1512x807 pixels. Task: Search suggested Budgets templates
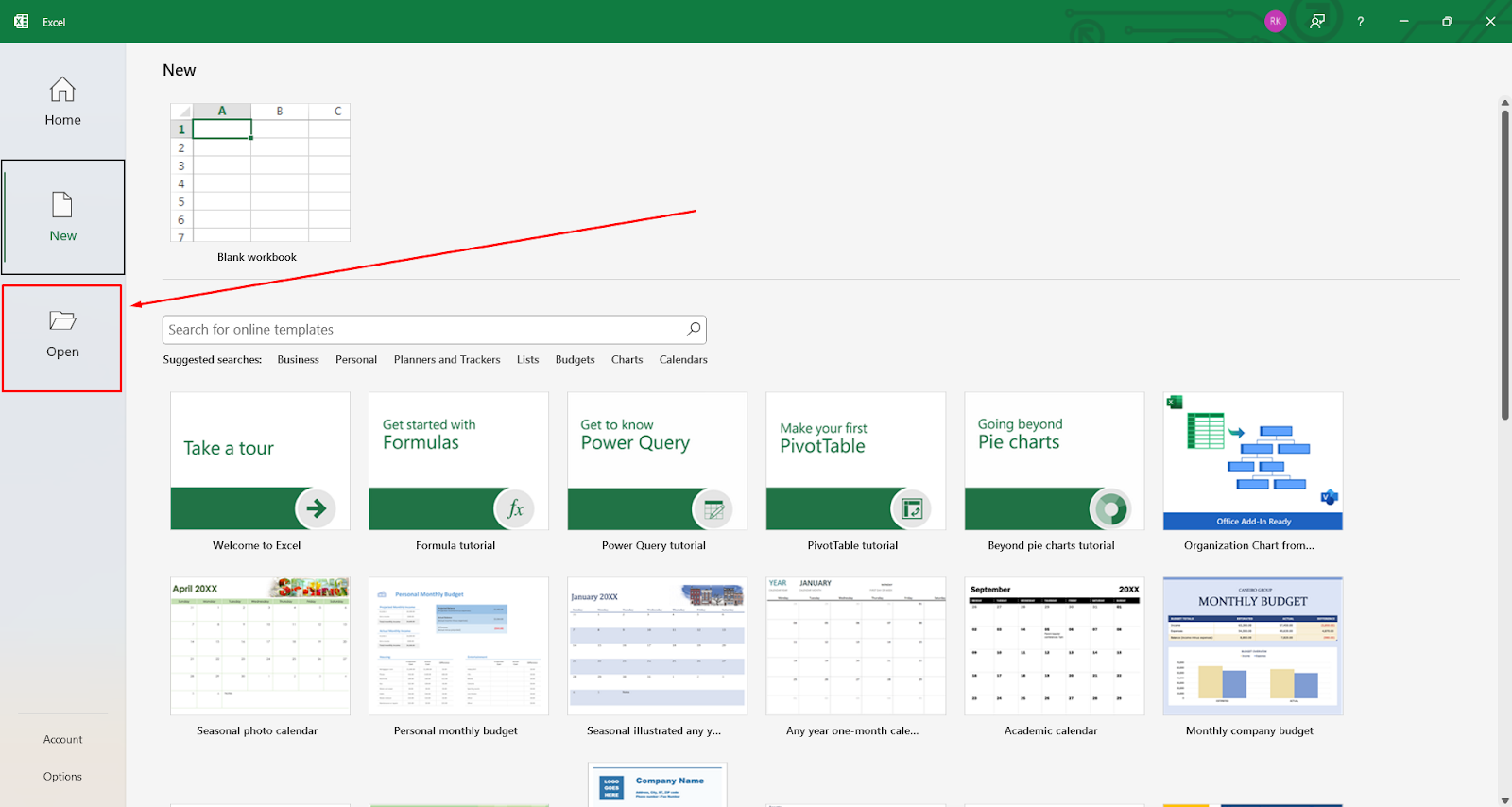575,359
